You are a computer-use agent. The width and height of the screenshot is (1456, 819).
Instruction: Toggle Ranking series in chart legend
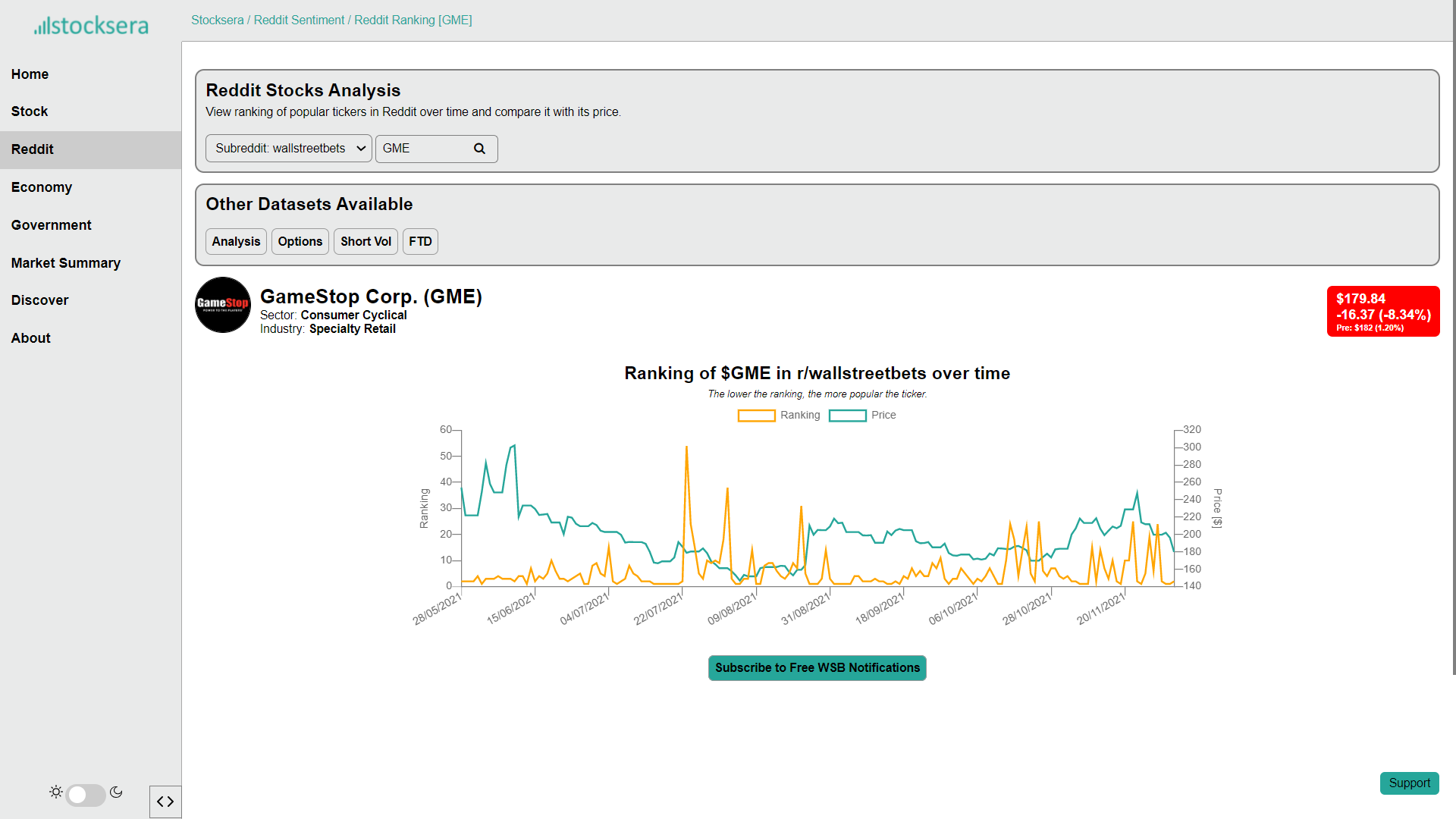click(x=779, y=416)
